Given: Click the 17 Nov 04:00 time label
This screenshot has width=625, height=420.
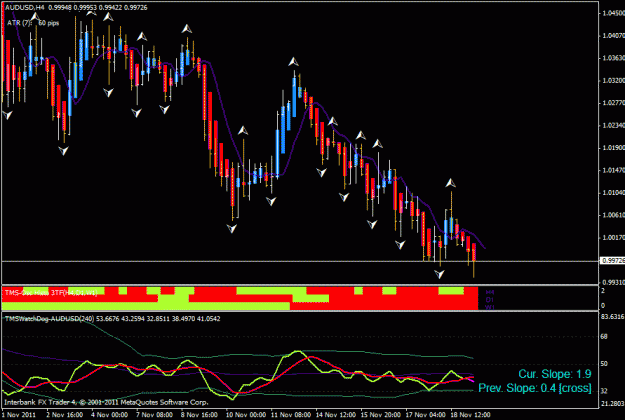Looking at the screenshot, I should 425,415.
